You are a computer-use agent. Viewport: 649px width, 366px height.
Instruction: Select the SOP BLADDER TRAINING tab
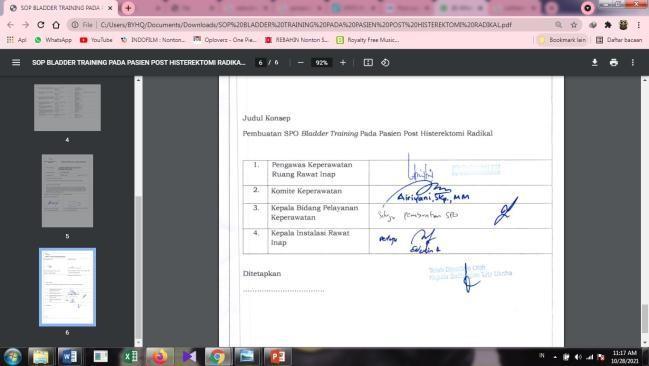[x=61, y=8]
